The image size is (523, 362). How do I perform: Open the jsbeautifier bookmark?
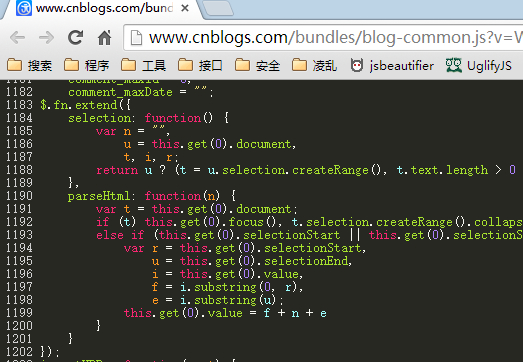pyautogui.click(x=392, y=65)
